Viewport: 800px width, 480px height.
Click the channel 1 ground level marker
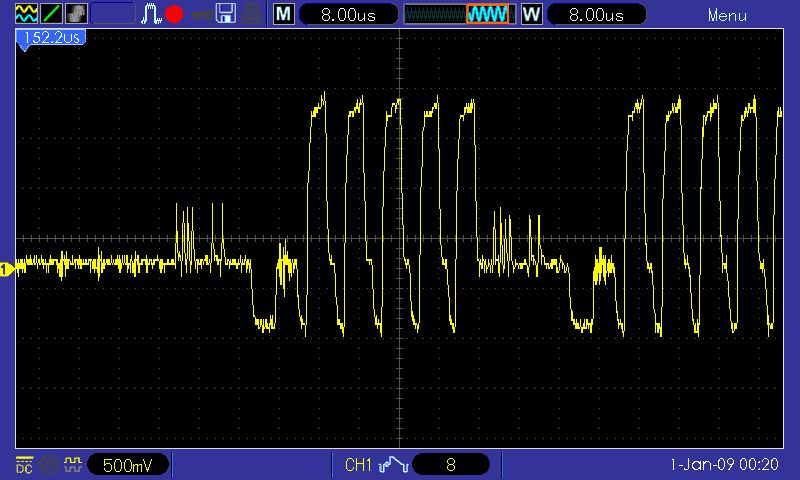(x=7, y=268)
